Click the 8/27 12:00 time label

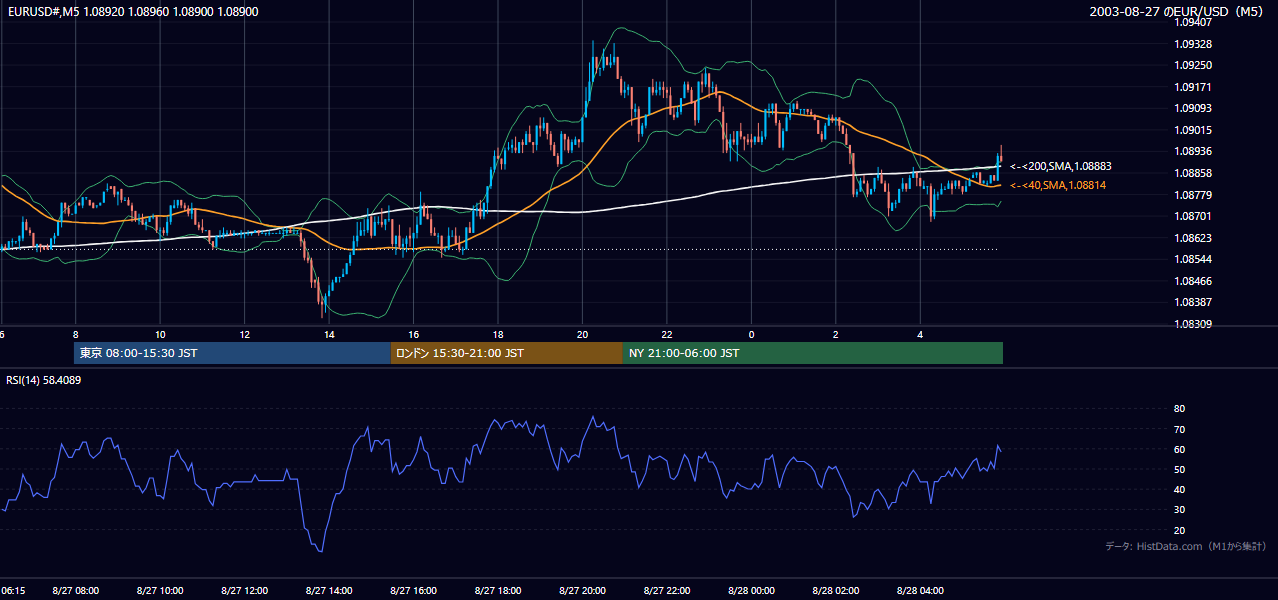coord(244,591)
